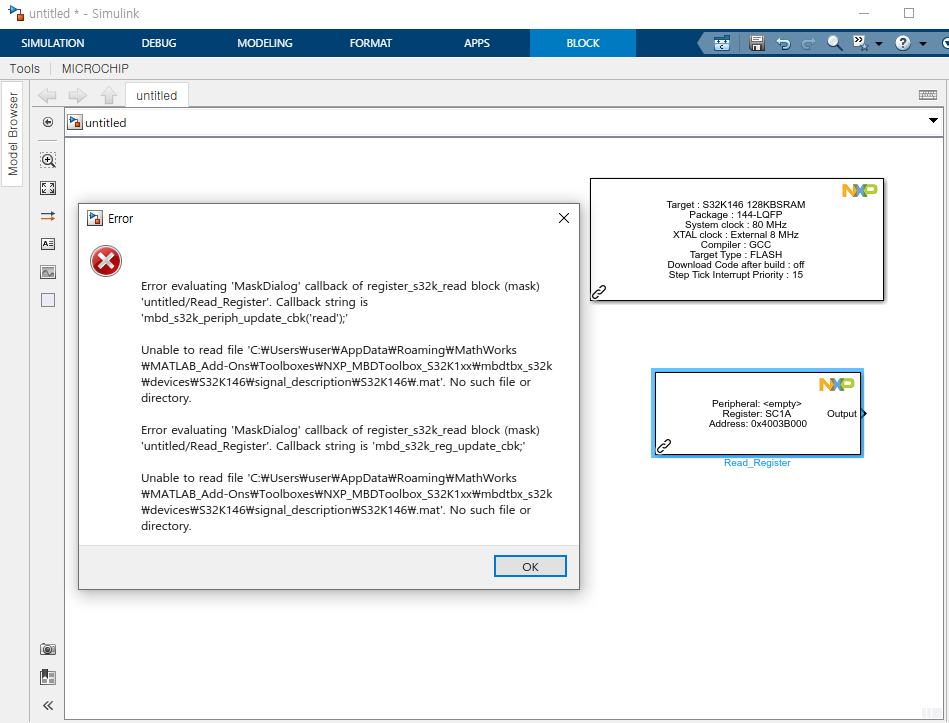Image resolution: width=949 pixels, height=723 pixels.
Task: Undo using the quick access arrow
Action: click(x=783, y=43)
